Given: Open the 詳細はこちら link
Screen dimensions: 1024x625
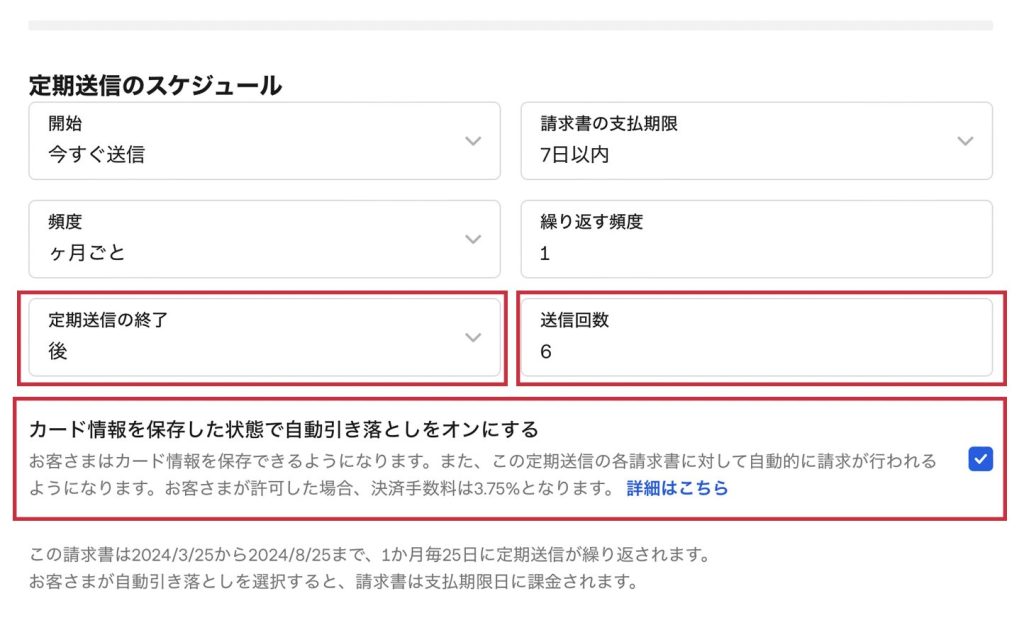Looking at the screenshot, I should pos(677,489).
